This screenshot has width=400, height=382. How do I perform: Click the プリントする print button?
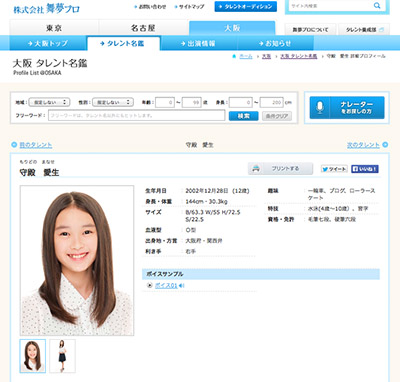point(280,169)
